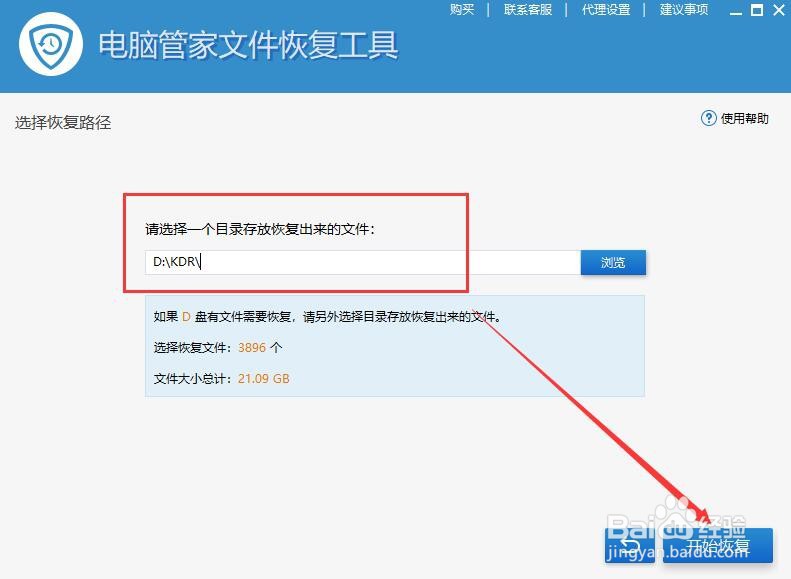Open 建议事项 suggestions menu
Image resolution: width=791 pixels, height=579 pixels.
(x=684, y=10)
